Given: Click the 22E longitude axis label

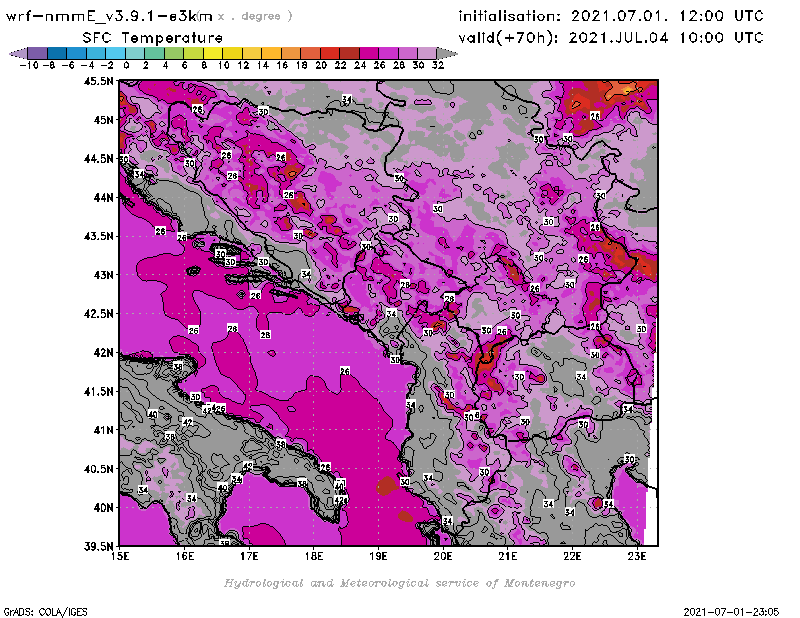Looking at the screenshot, I should coord(572,556).
